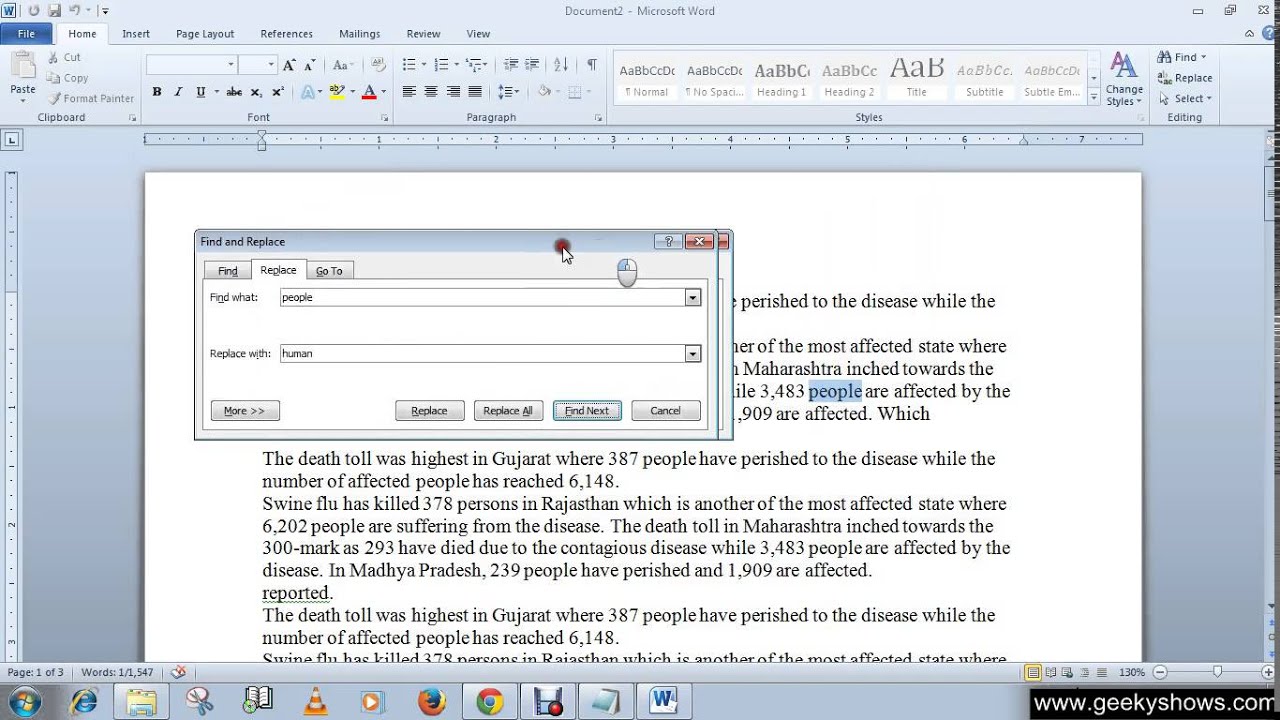The height and width of the screenshot is (720, 1280).
Task: Open VLC media player from taskbar
Action: pos(315,701)
